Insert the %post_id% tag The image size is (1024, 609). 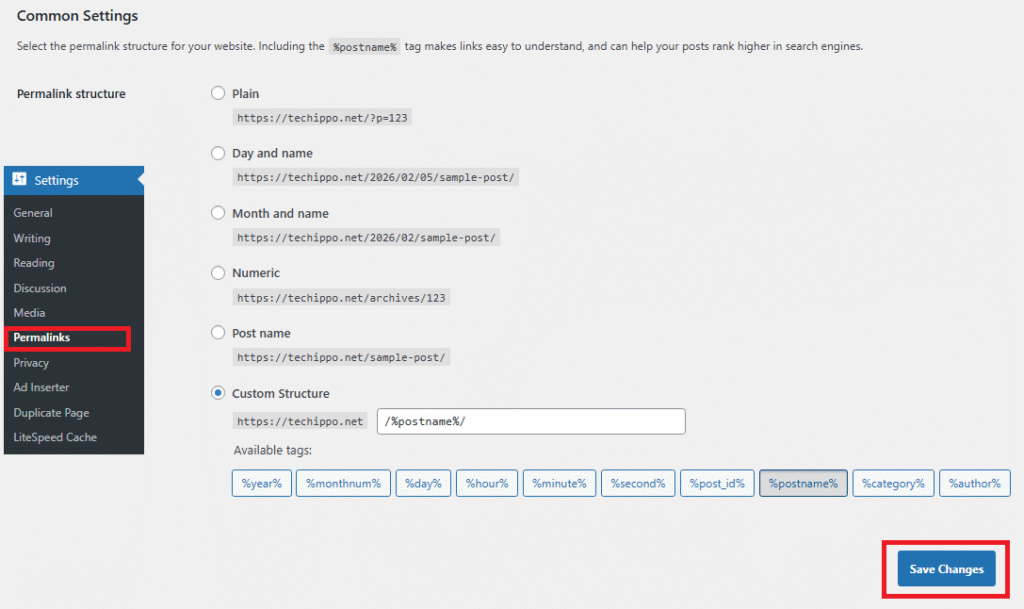point(716,483)
